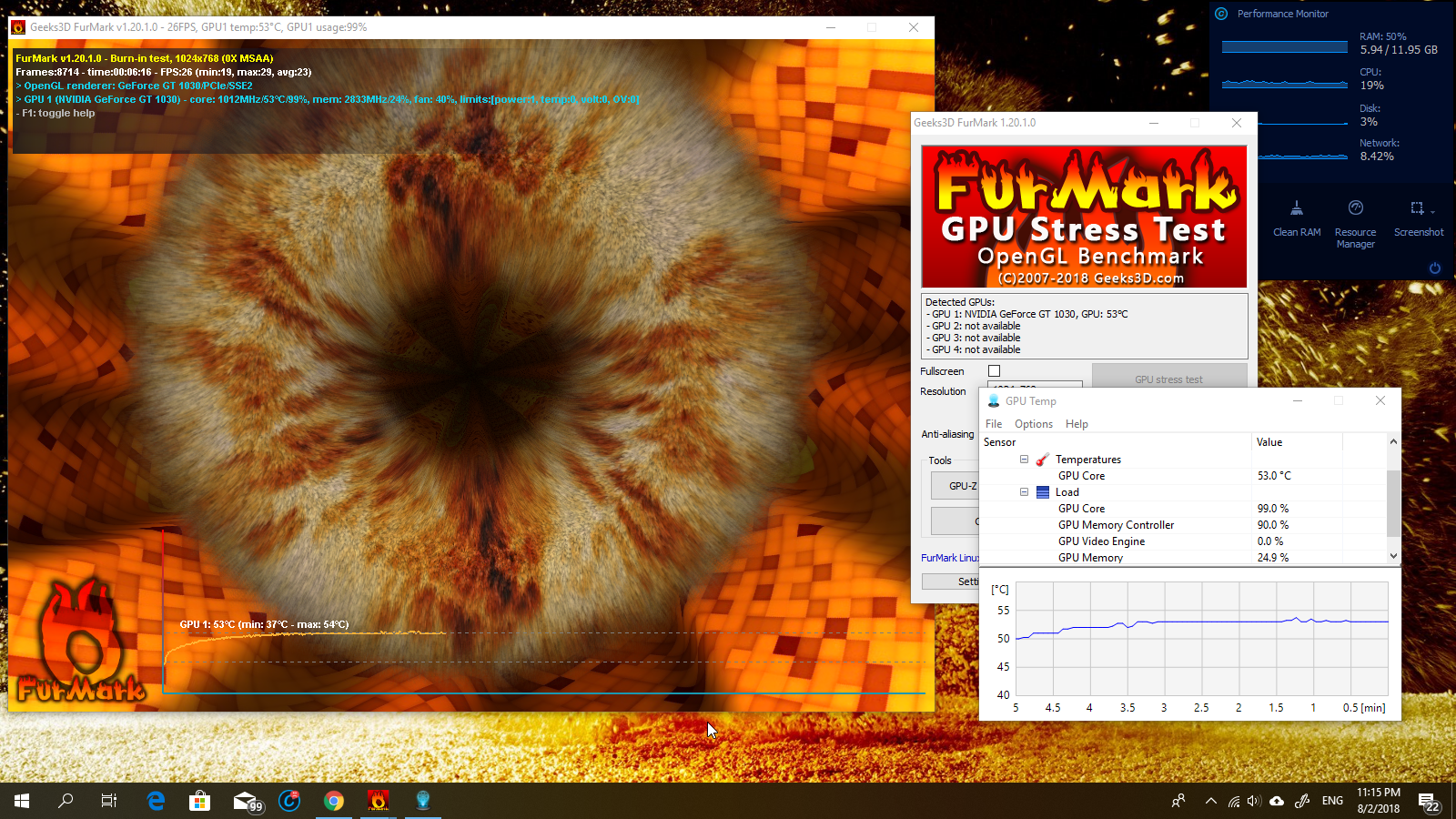
Task: Click the volume speaker tray icon
Action: 1254,801
